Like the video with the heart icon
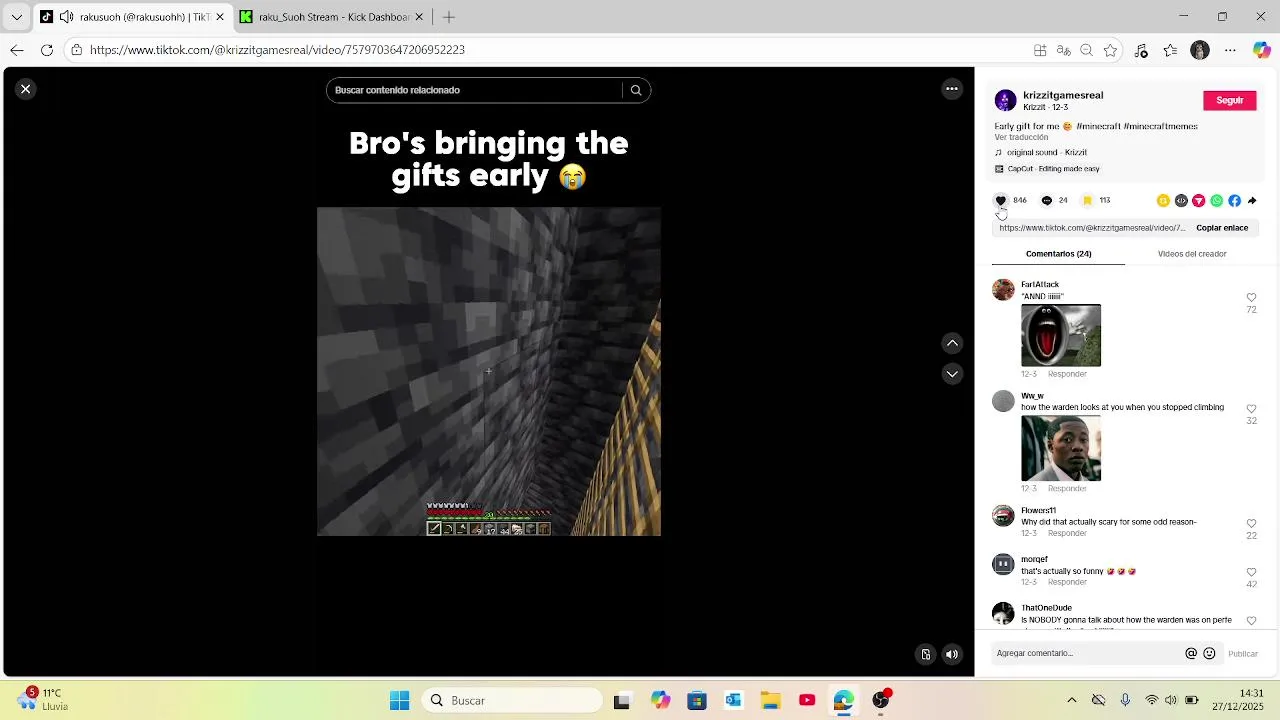The image size is (1280, 720). click(x=1000, y=200)
